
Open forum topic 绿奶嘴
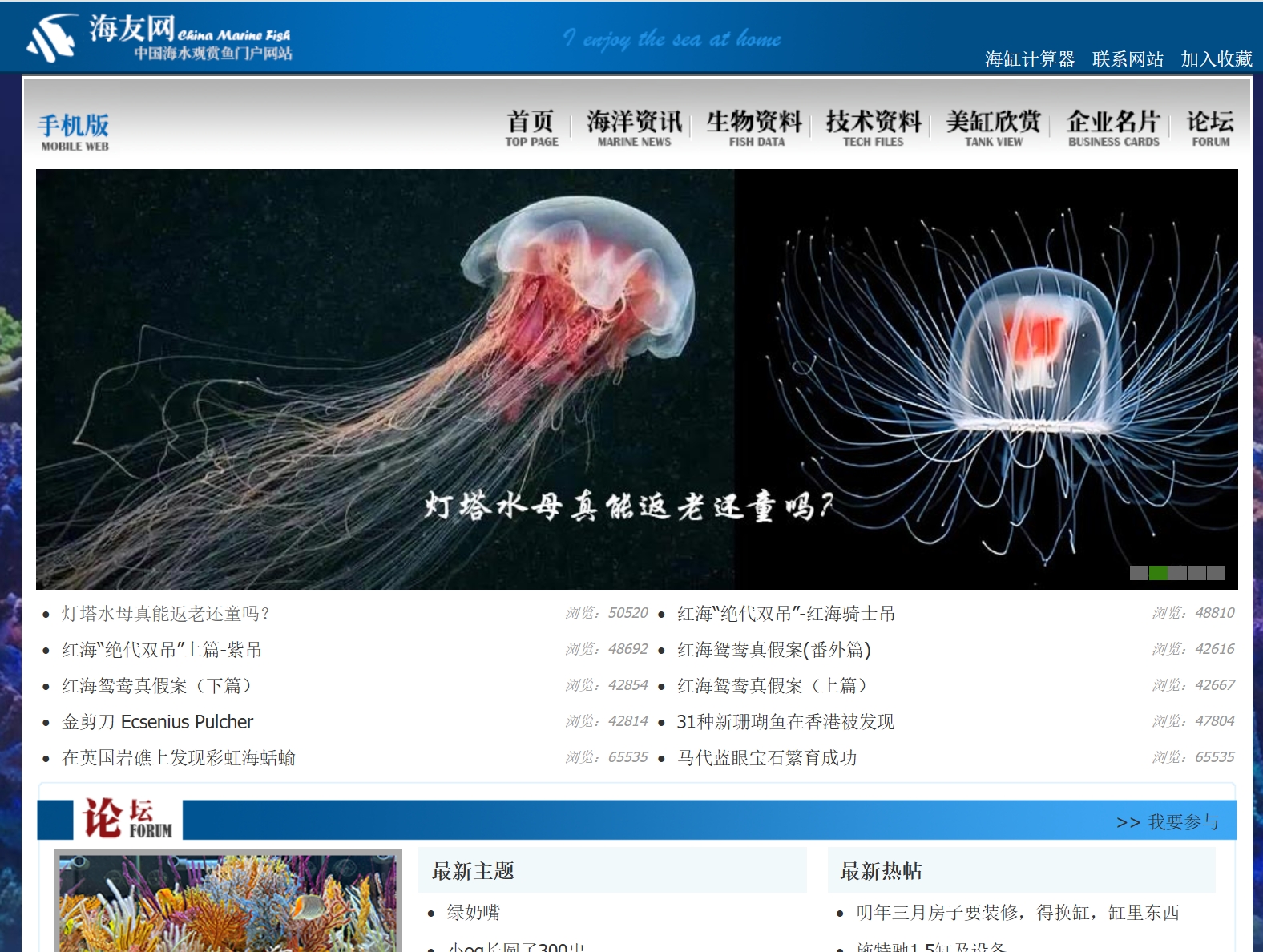pos(474,913)
